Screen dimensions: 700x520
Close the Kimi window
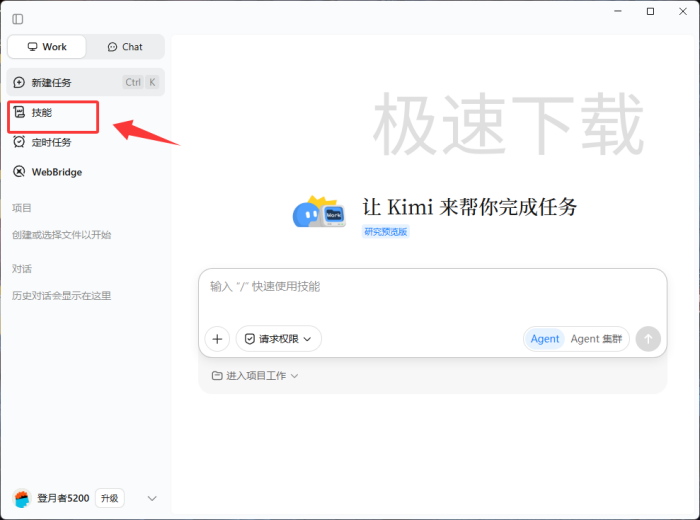pos(683,11)
